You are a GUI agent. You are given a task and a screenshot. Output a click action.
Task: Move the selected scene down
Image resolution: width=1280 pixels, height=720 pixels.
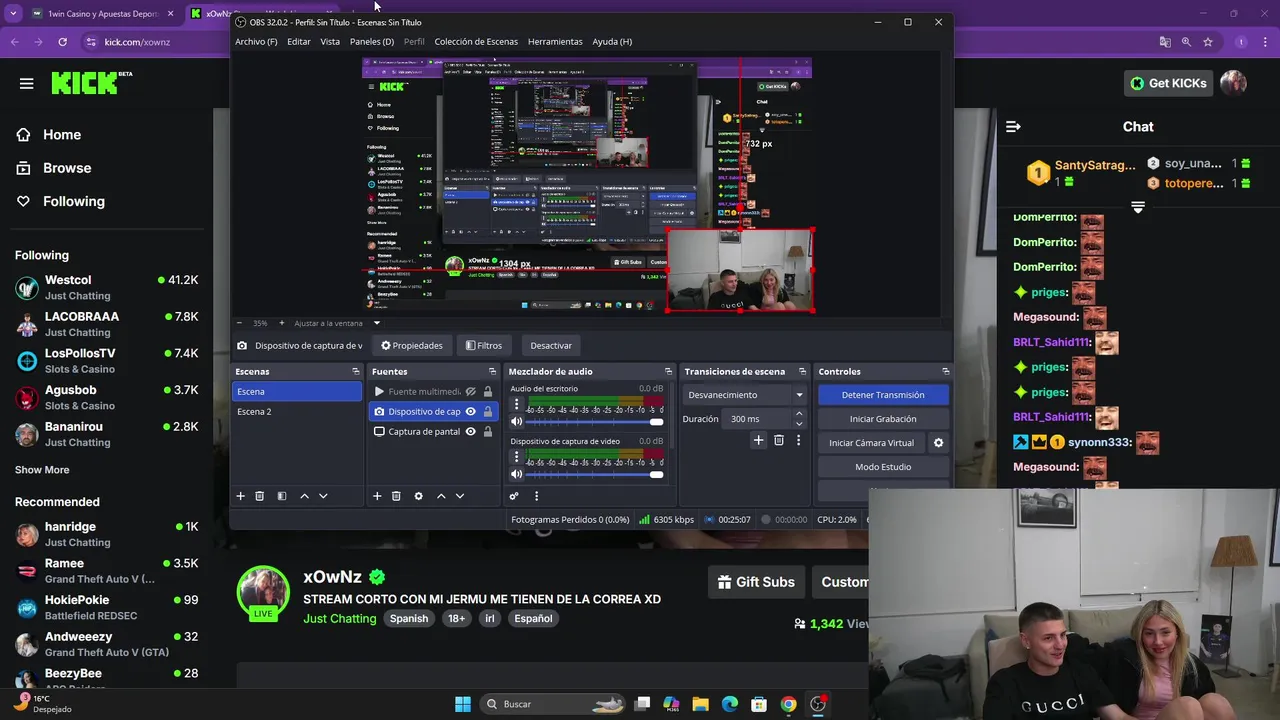323,496
